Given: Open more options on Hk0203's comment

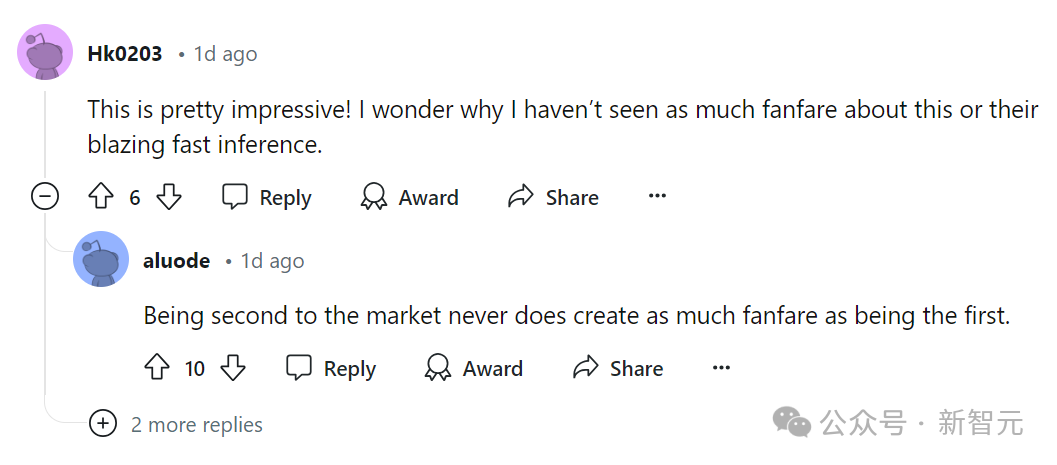Looking at the screenshot, I should coord(657,197).
